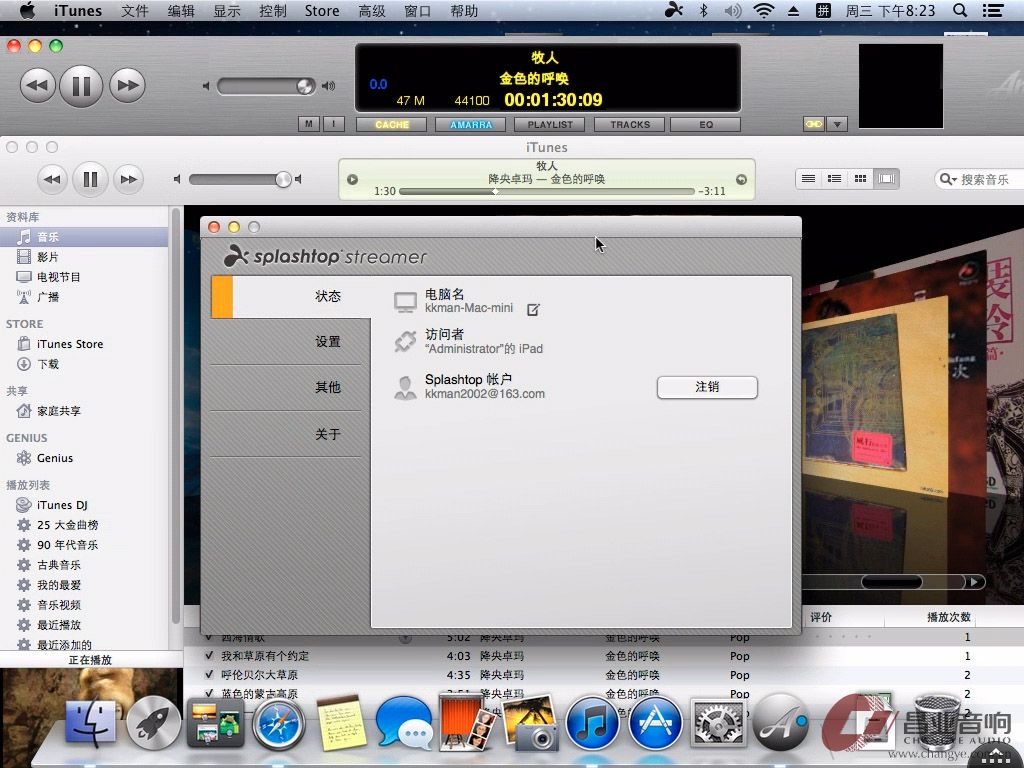Viewport: 1024px width, 768px height.
Task: Switch to the 设置 tab in Splashtop Streamer
Action: click(x=291, y=342)
